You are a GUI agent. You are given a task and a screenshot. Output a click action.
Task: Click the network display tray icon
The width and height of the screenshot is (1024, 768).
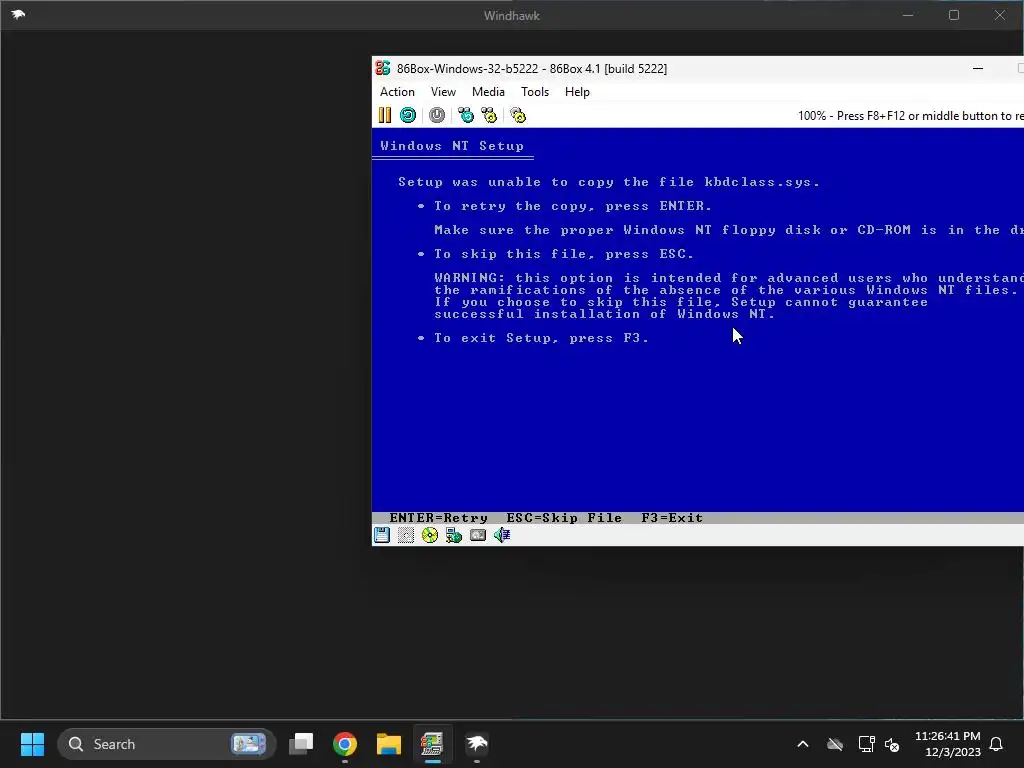(x=867, y=744)
